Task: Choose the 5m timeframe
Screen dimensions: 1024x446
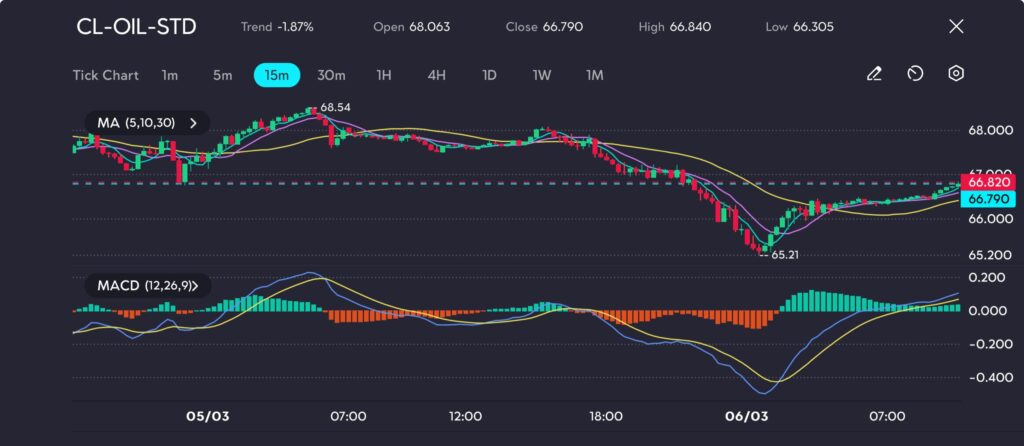Action: [222, 75]
